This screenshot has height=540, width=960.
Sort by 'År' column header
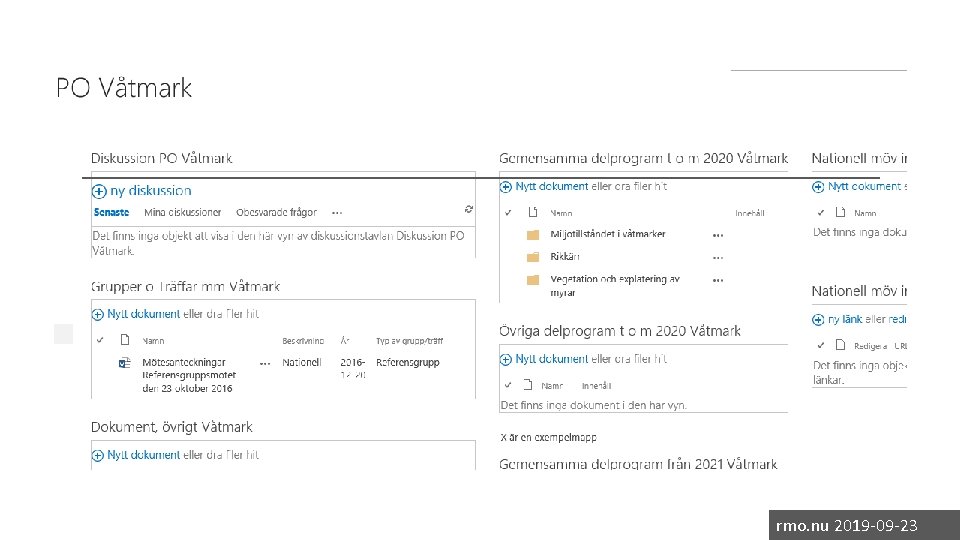[345, 340]
